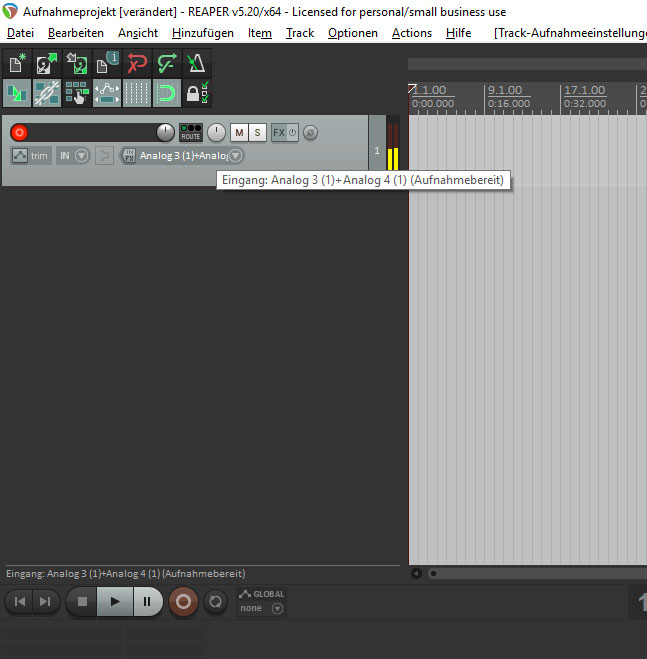Toggle track 1 FX bypass power icon
The width and height of the screenshot is (647, 659).
click(293, 133)
